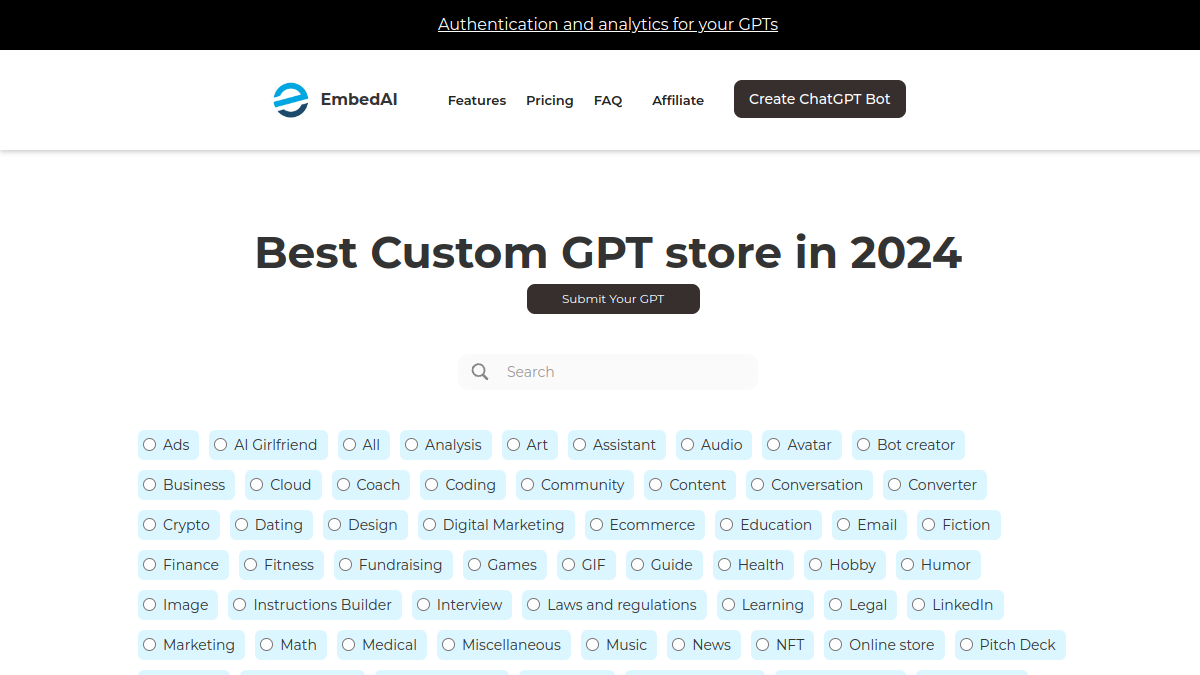The height and width of the screenshot is (675, 1200).
Task: Pick the Online store category
Action: pyautogui.click(x=884, y=645)
